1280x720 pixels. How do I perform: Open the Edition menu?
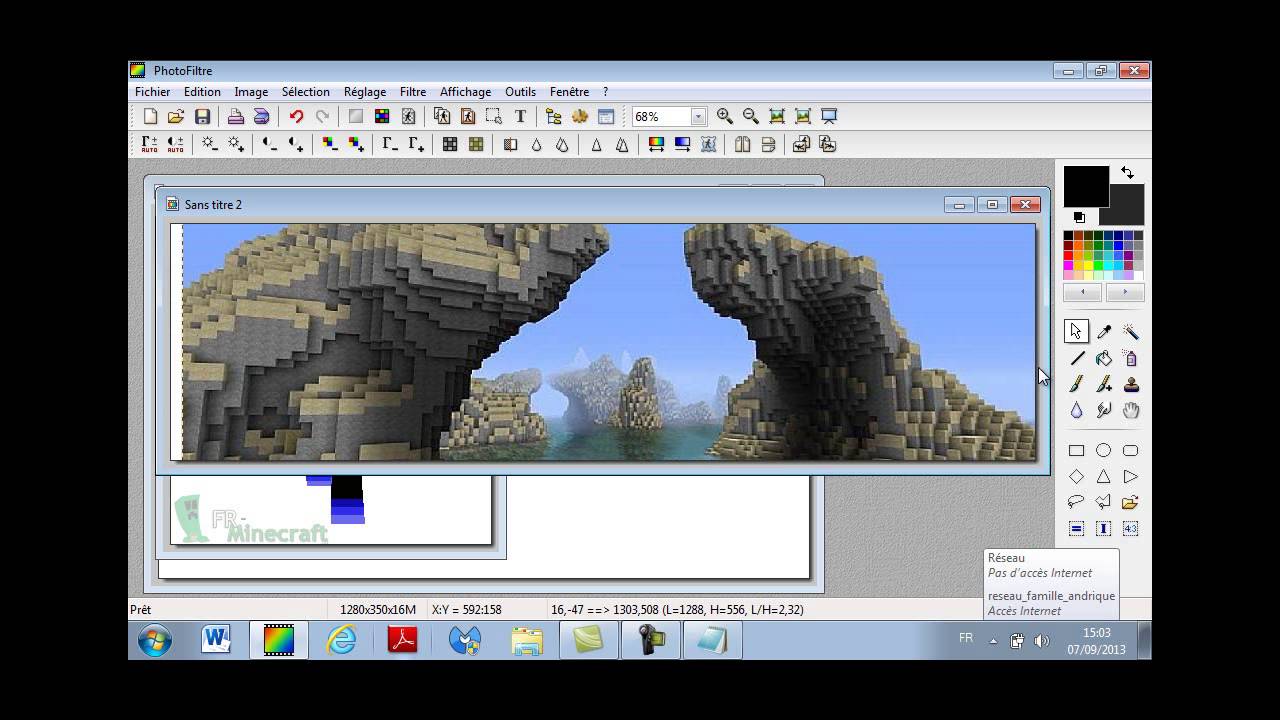tap(202, 92)
